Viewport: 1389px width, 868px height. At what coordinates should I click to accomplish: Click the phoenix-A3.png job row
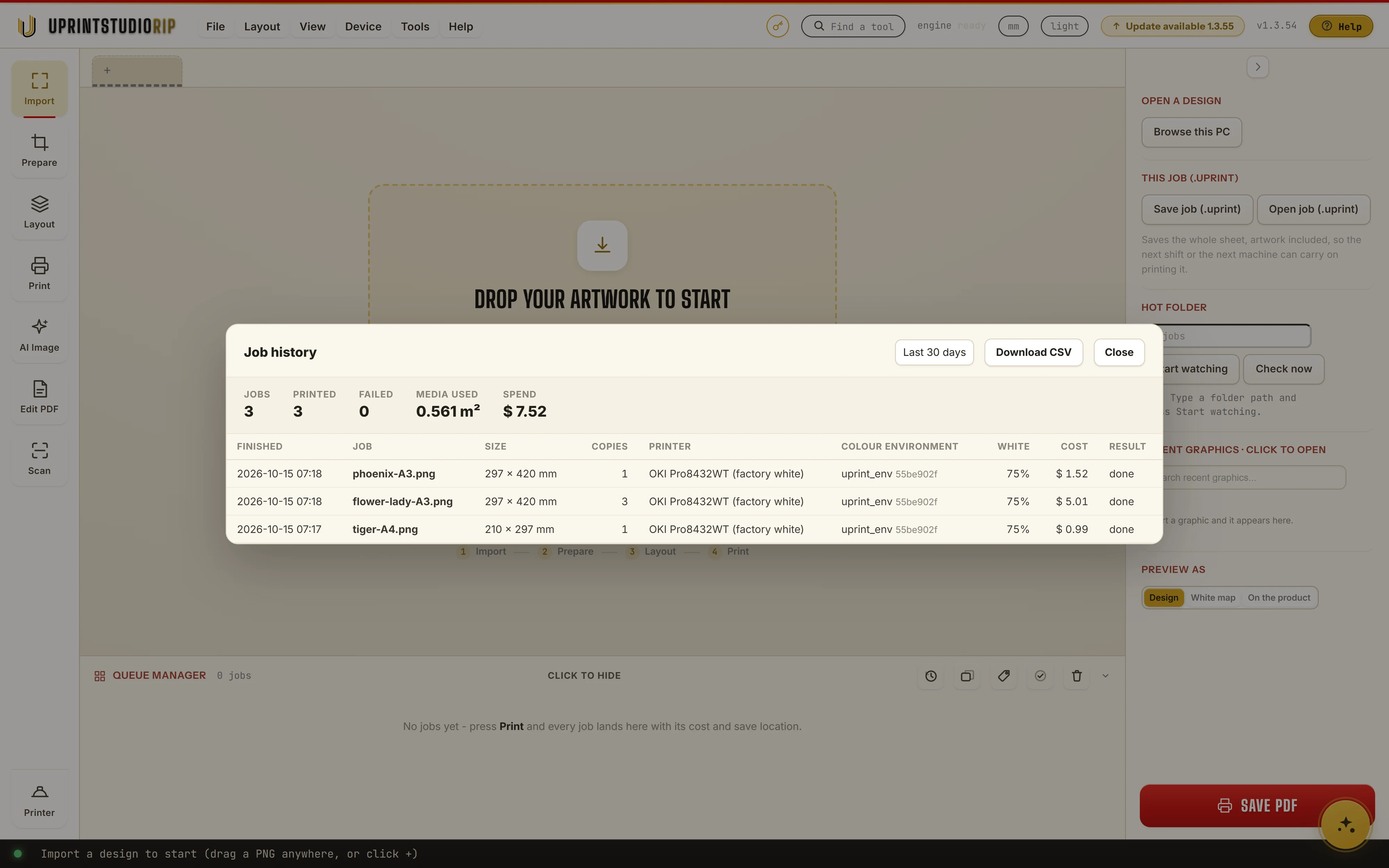coord(694,474)
